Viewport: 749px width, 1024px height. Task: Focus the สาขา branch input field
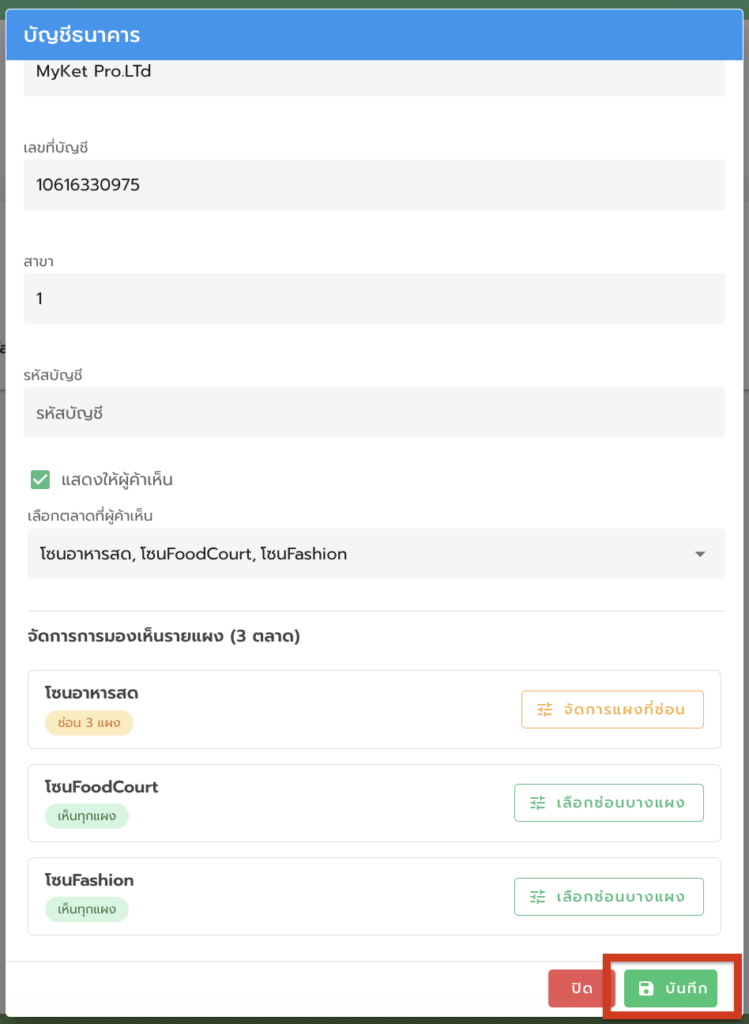coord(374,298)
